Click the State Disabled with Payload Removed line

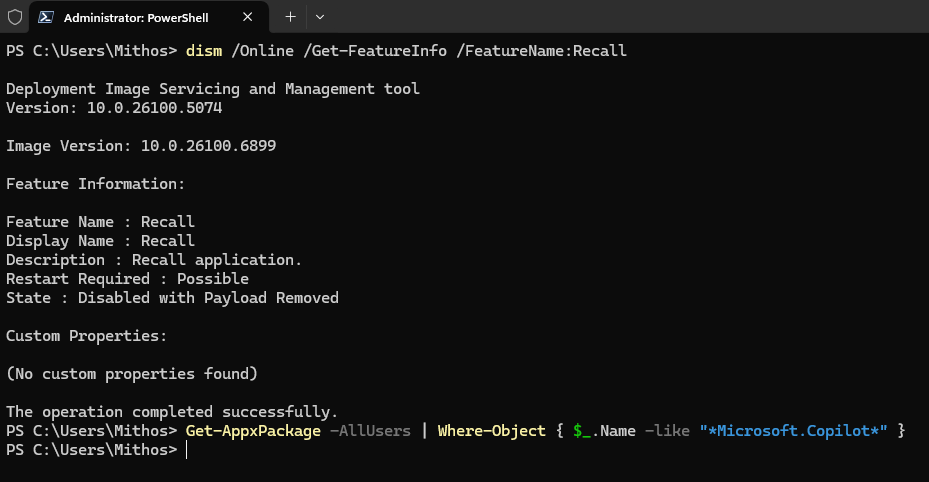pyautogui.click(x=172, y=298)
